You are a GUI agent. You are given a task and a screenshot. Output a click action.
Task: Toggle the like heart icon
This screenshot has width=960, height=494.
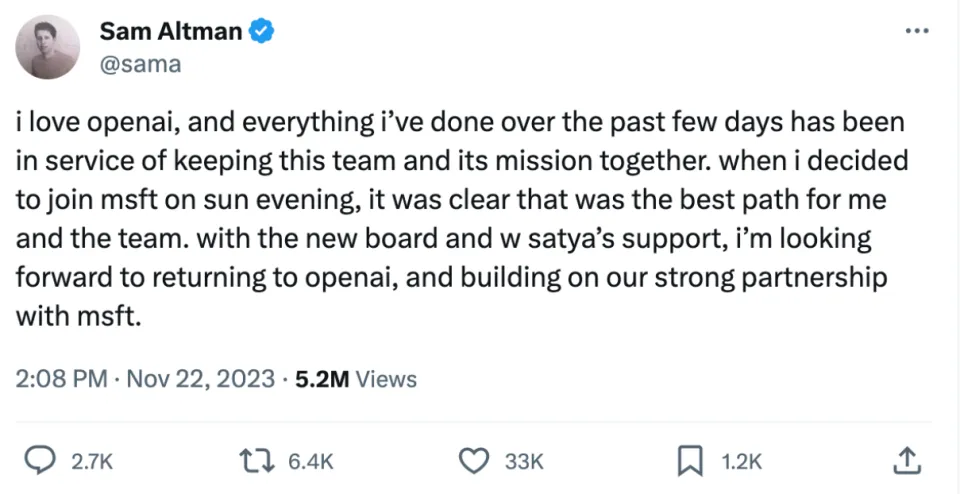(x=472, y=460)
